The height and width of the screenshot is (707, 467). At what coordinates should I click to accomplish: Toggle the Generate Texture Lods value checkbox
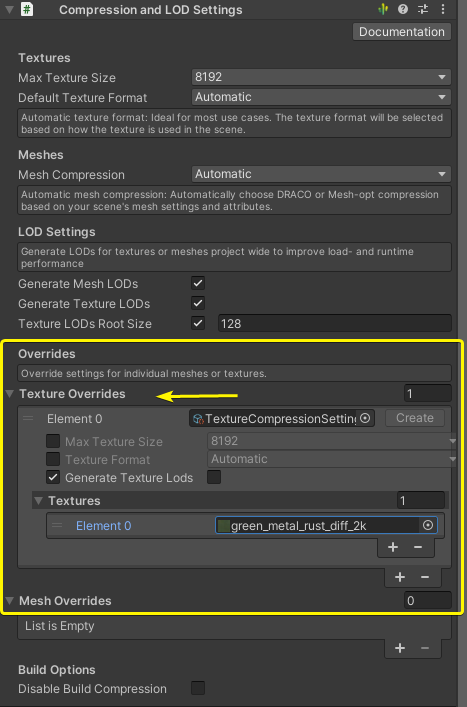tap(214, 477)
